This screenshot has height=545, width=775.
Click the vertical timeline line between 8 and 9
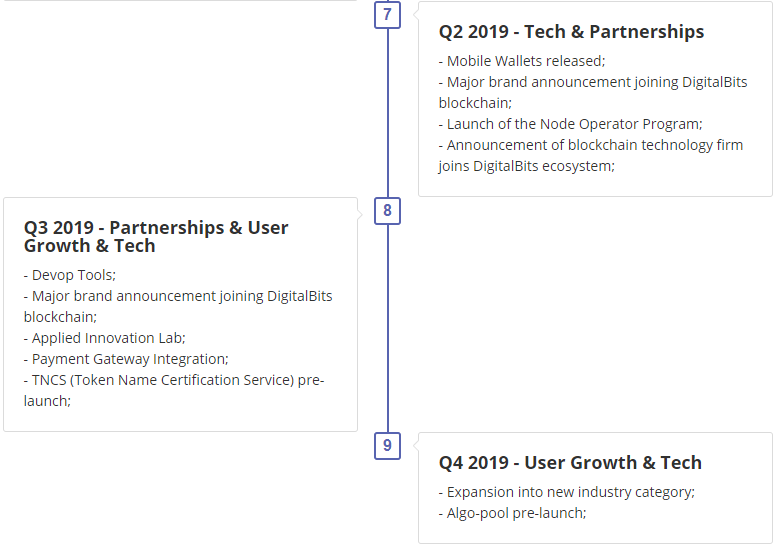click(387, 330)
